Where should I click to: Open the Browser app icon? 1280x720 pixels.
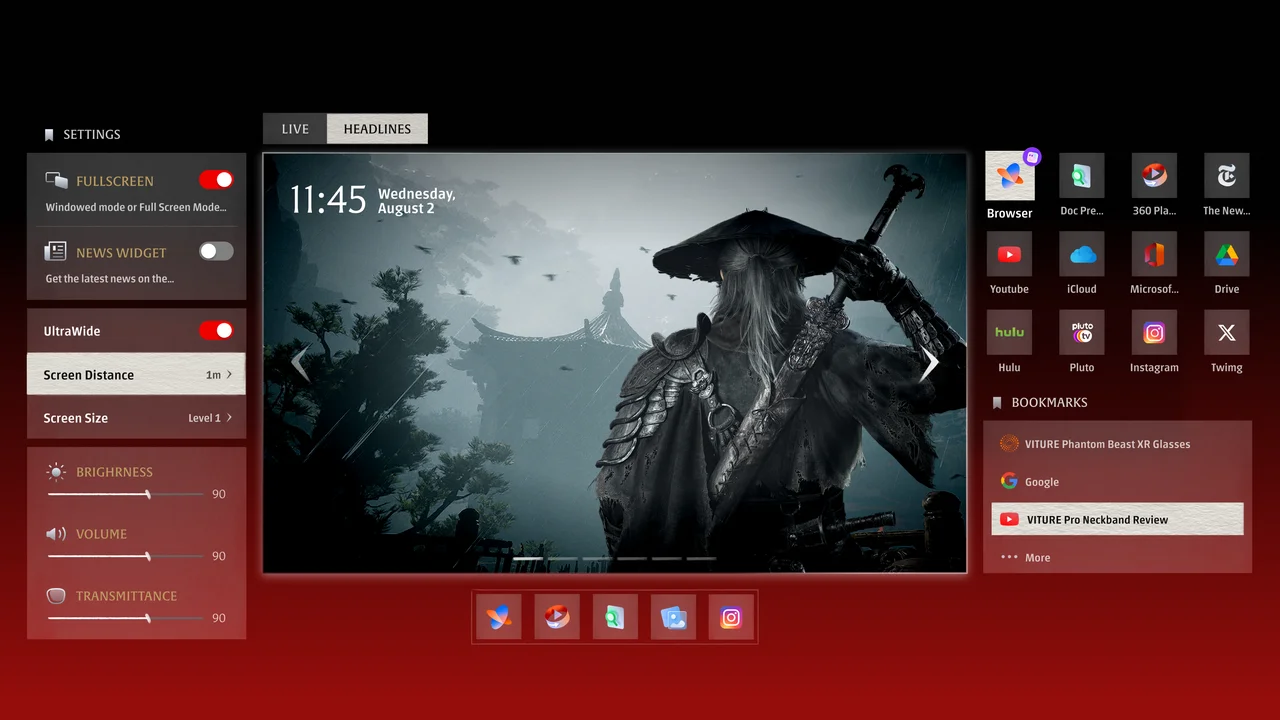tap(1010, 176)
